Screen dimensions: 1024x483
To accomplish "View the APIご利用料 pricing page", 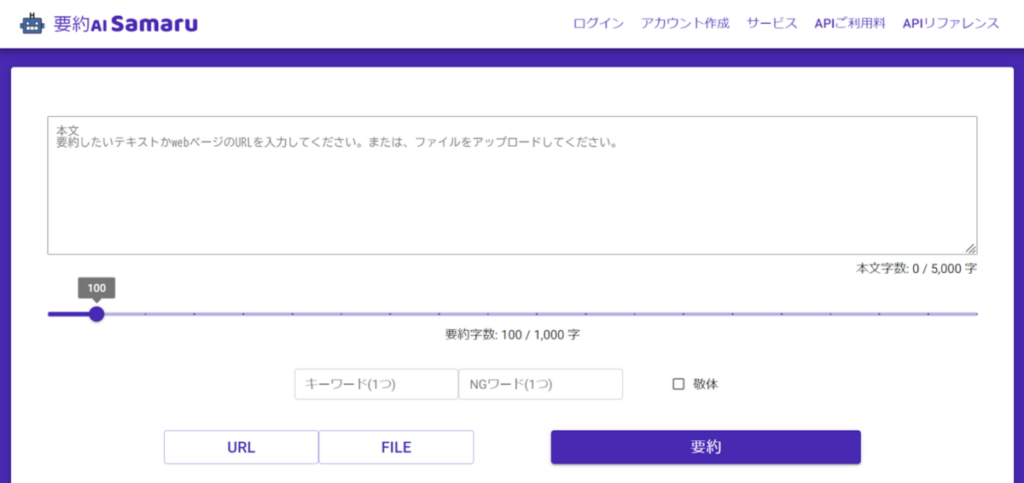I will [x=850, y=24].
